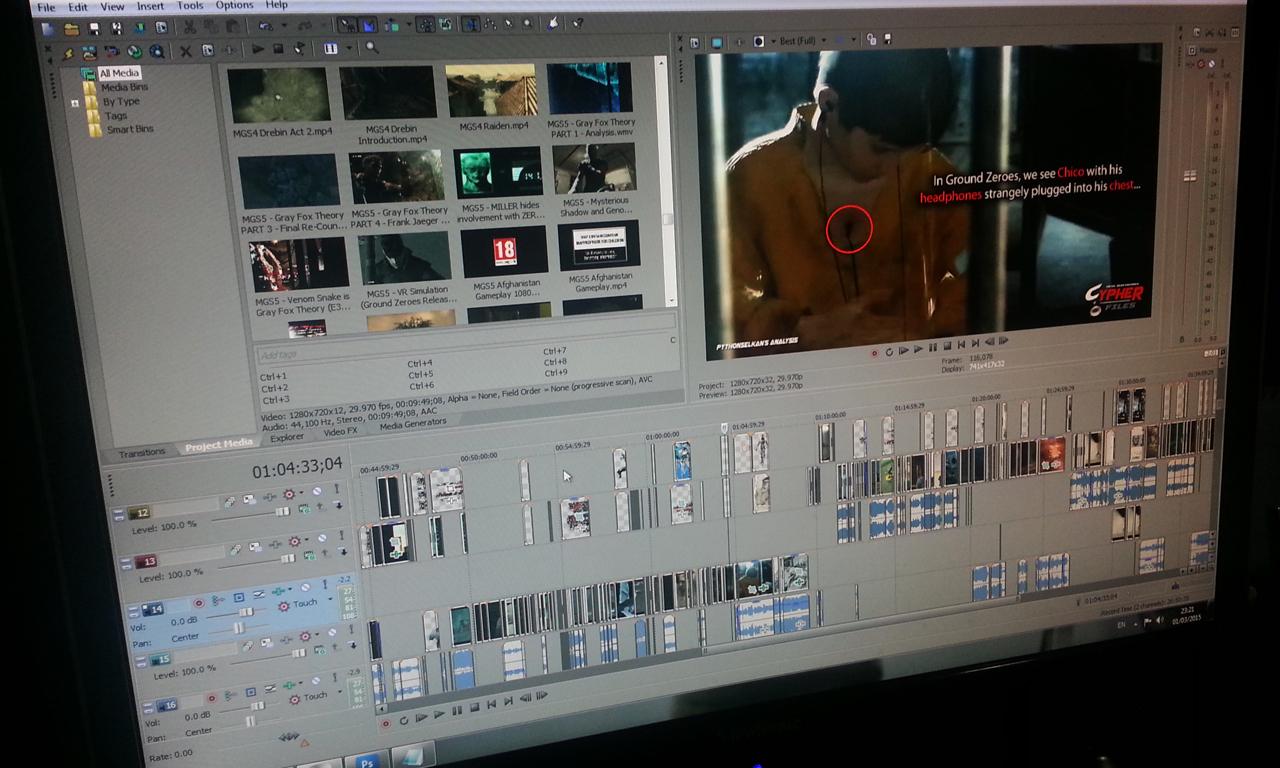Solo video track 12
Viewport: 1280px width, 768px height.
pyautogui.click(x=337, y=488)
